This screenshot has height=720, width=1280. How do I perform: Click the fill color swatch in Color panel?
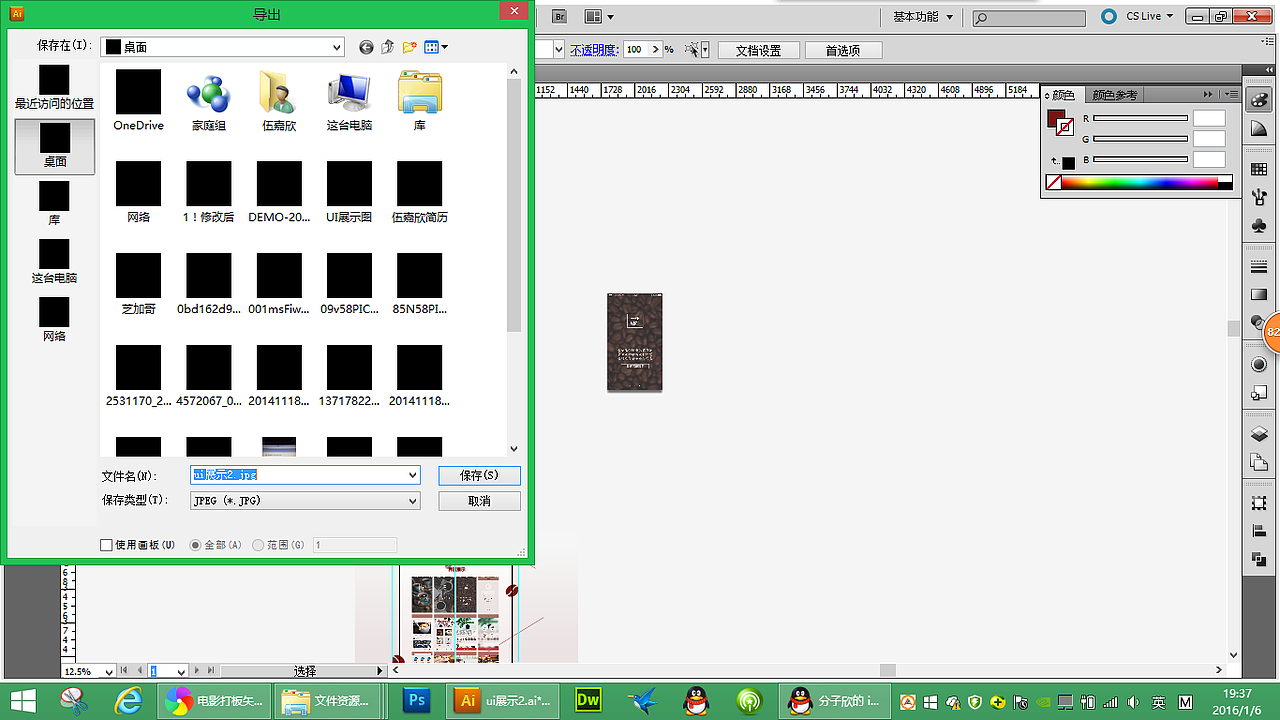[1055, 119]
